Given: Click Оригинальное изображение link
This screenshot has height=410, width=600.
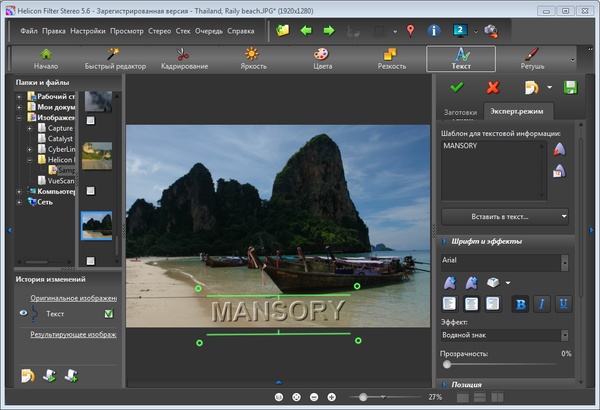Looking at the screenshot, I should click(73, 298).
